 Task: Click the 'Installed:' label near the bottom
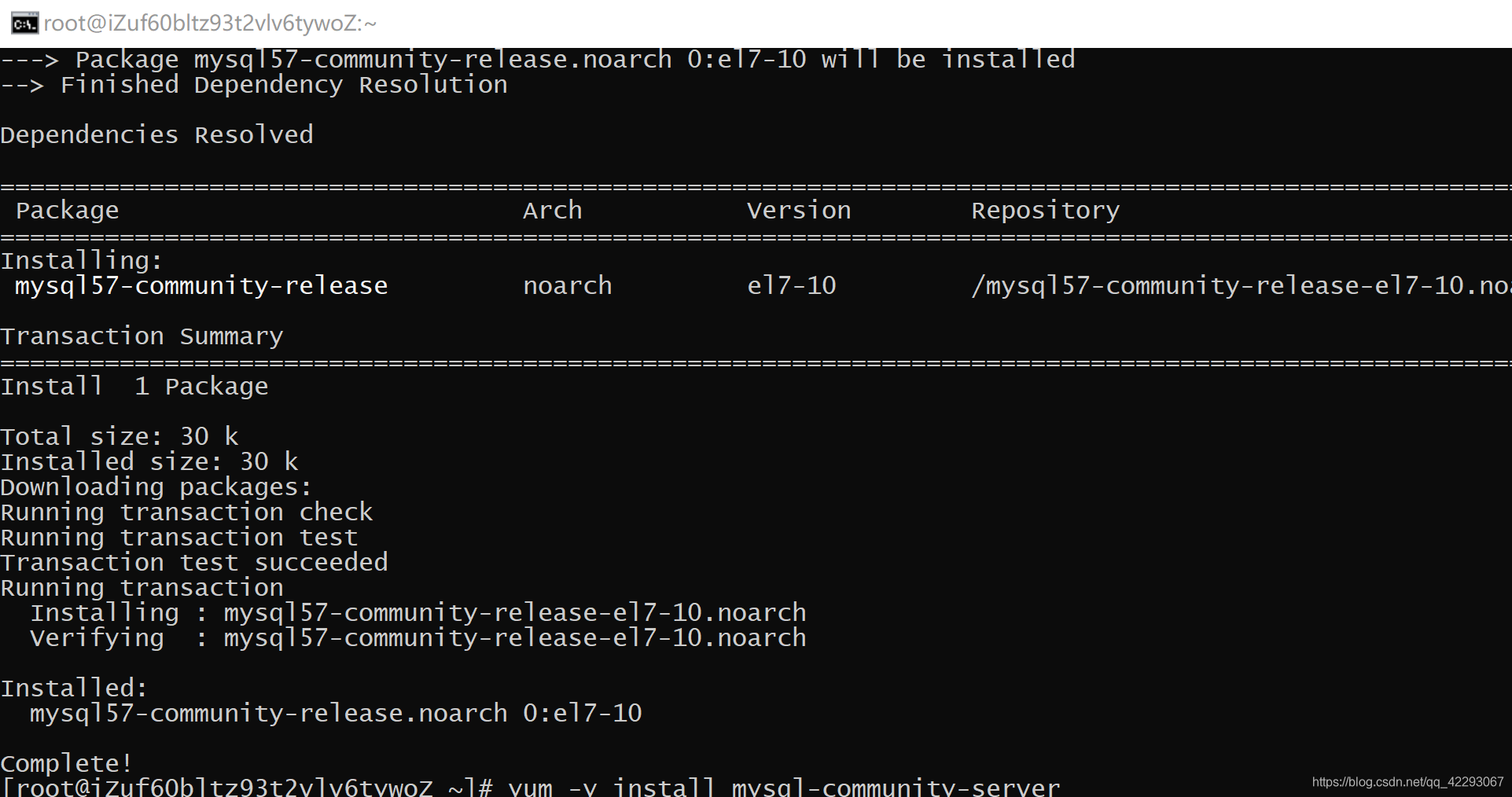[74, 689]
